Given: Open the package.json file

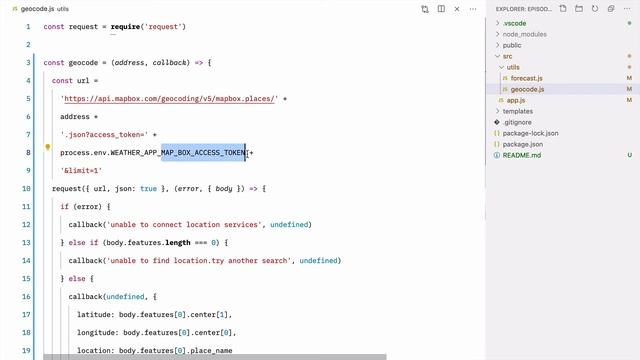Looking at the screenshot, I should [523, 144].
